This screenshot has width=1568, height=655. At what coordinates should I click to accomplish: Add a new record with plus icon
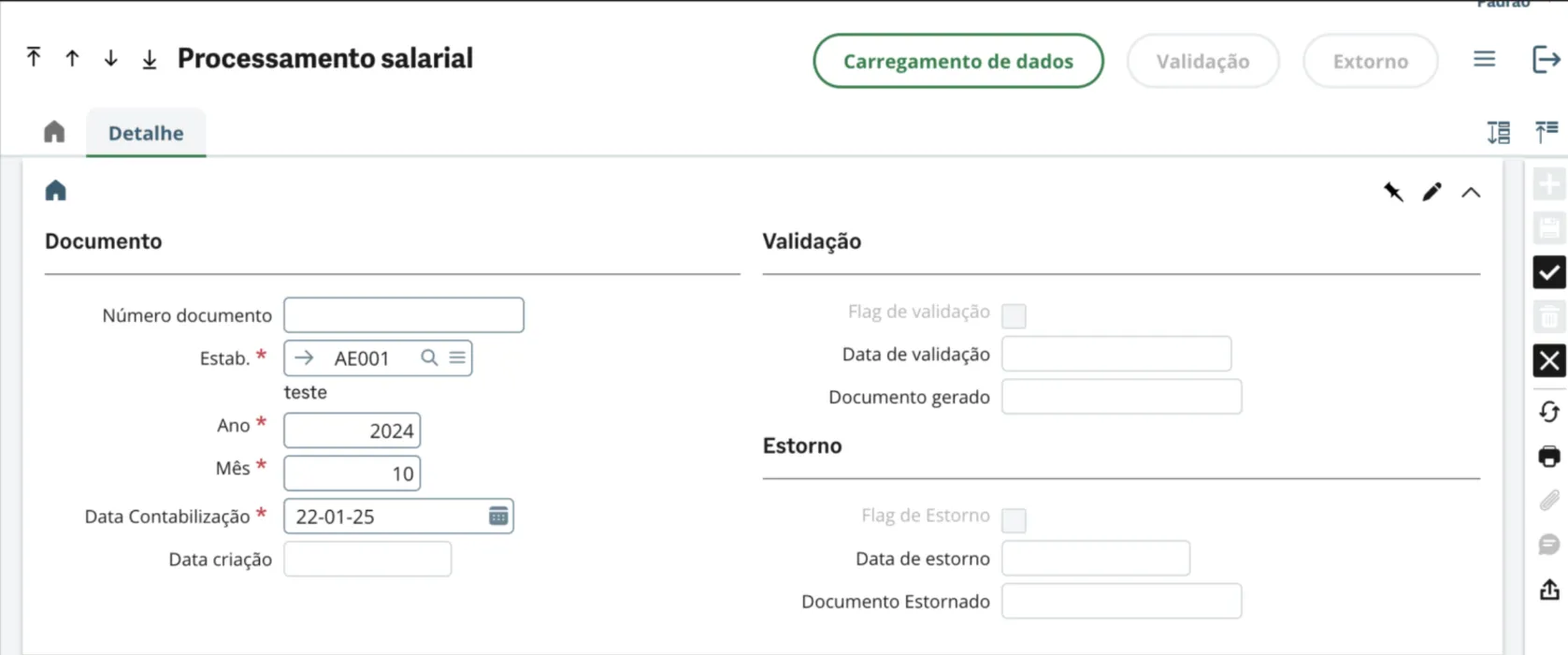1549,184
